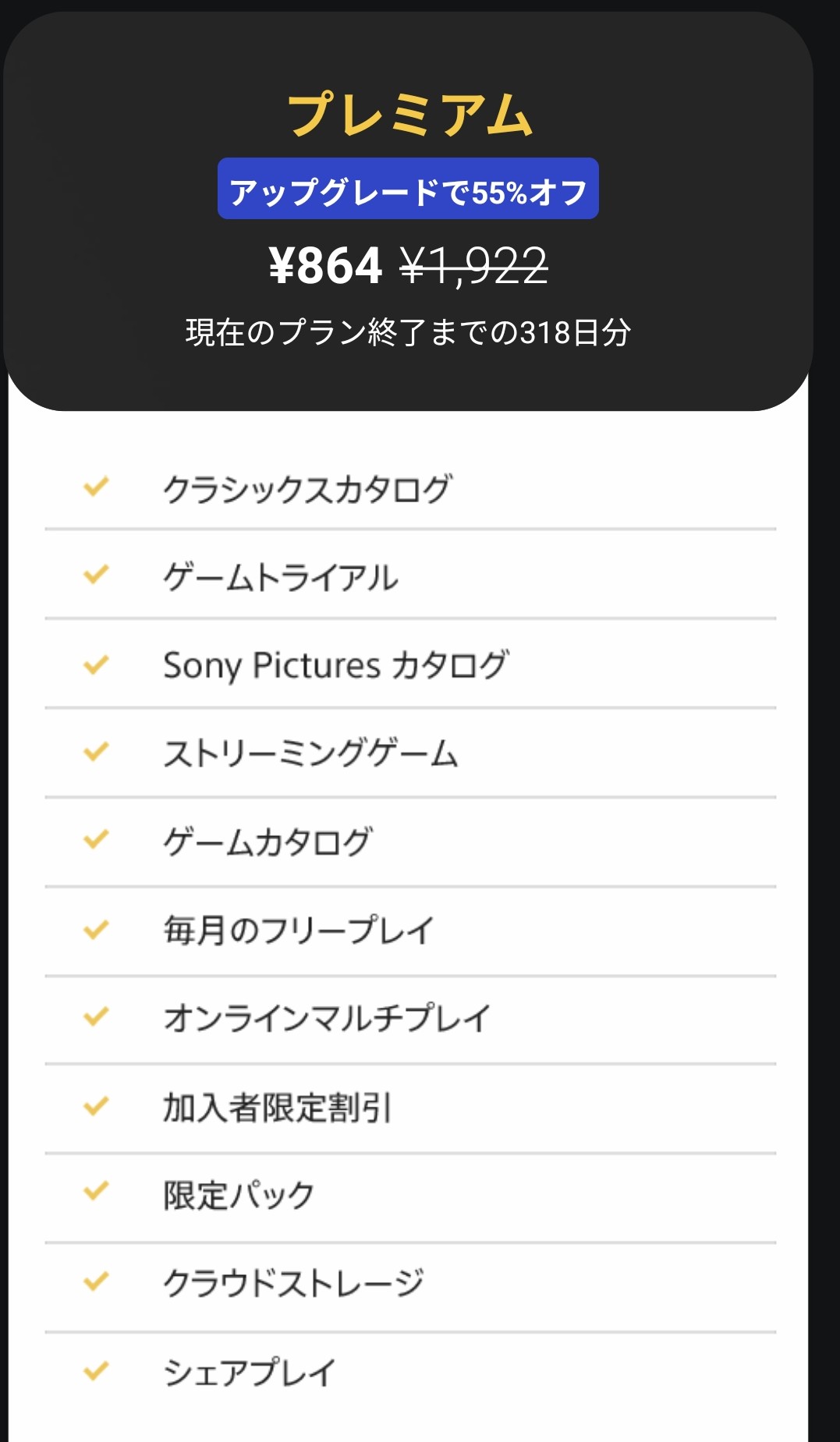Tap the ¥864 discounted price
This screenshot has width=840, height=1442.
[325, 266]
